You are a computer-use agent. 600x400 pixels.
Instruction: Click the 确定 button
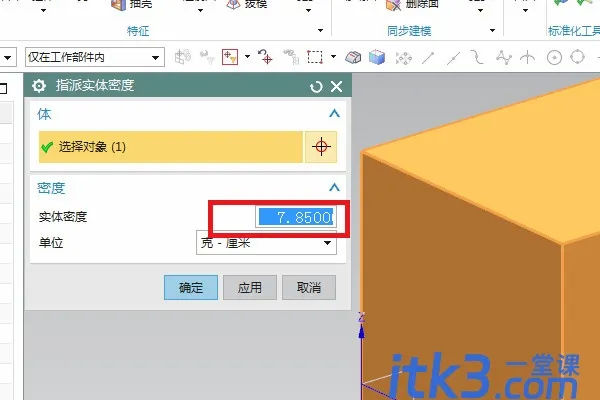pos(191,287)
